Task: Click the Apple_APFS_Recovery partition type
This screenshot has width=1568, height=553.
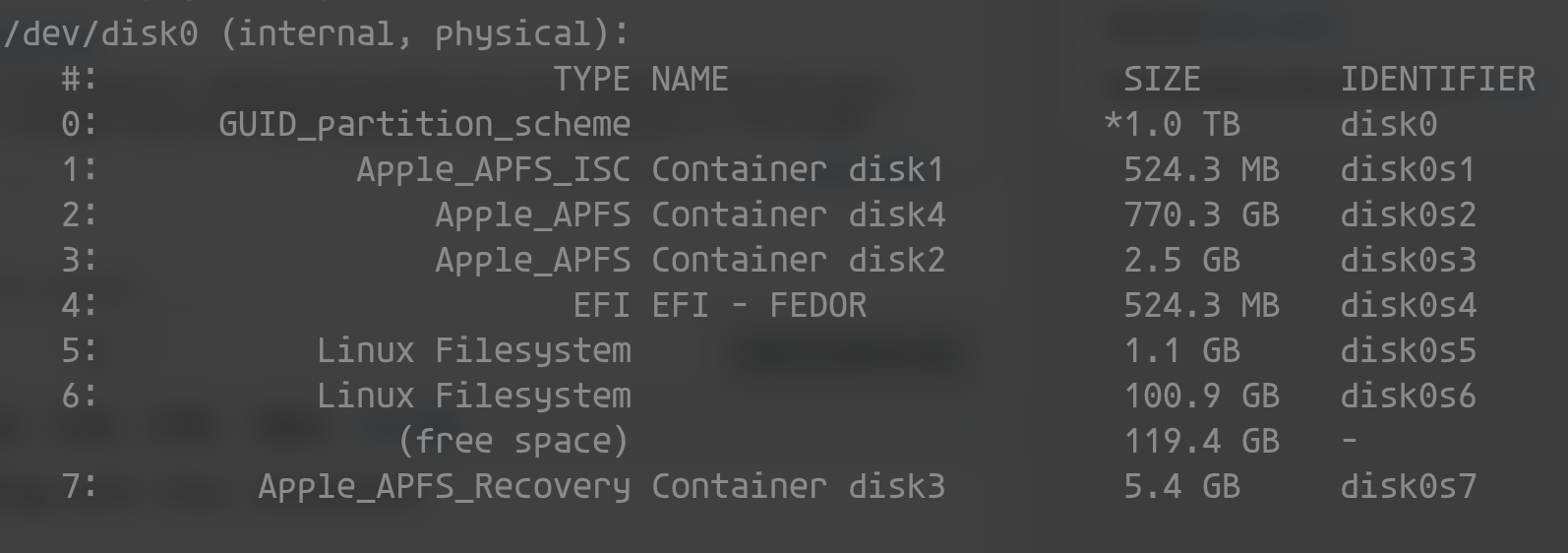Action: [x=444, y=487]
